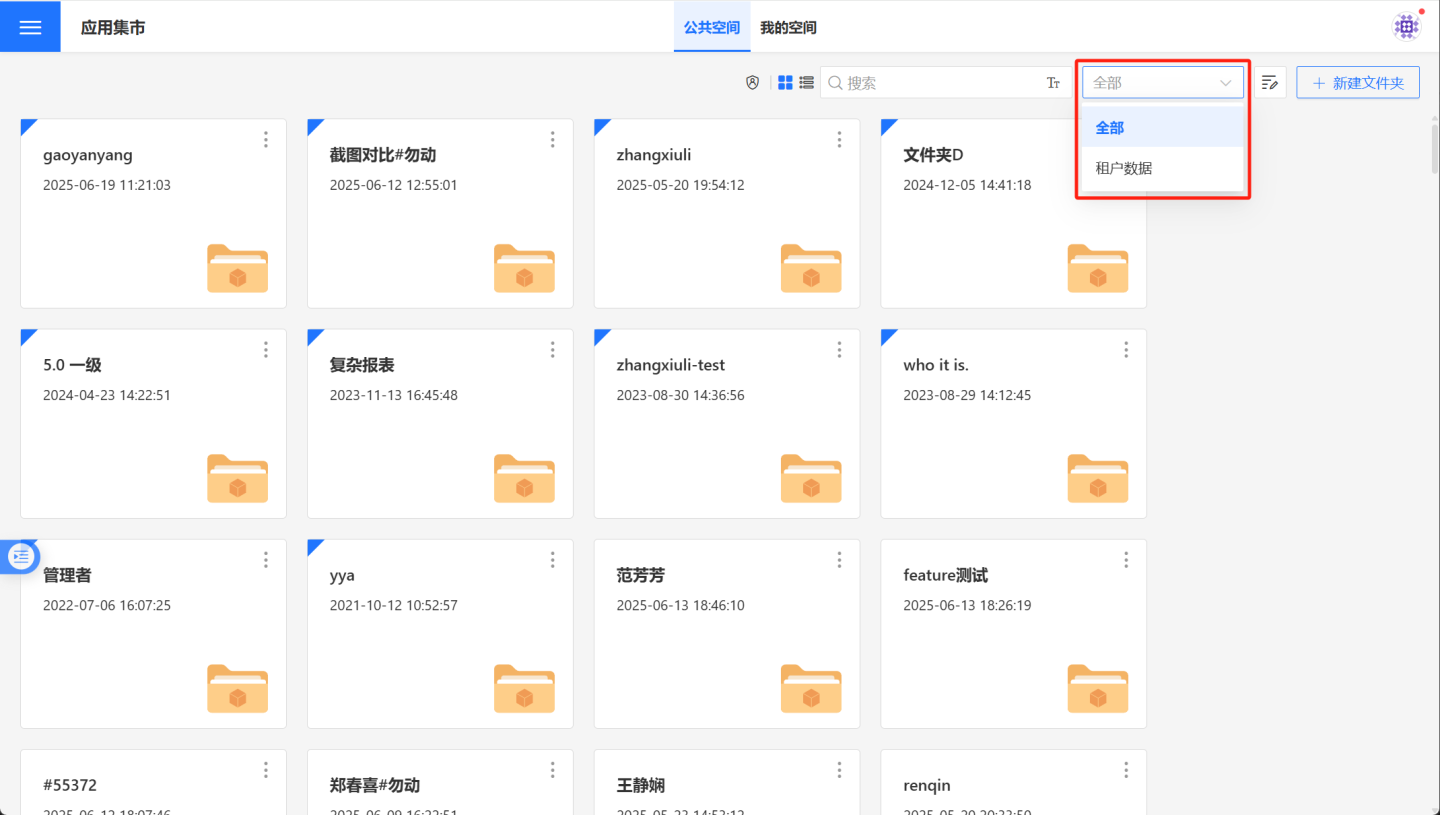This screenshot has height=815, width=1440.
Task: Click the batch edit list icon
Action: (x=1270, y=83)
